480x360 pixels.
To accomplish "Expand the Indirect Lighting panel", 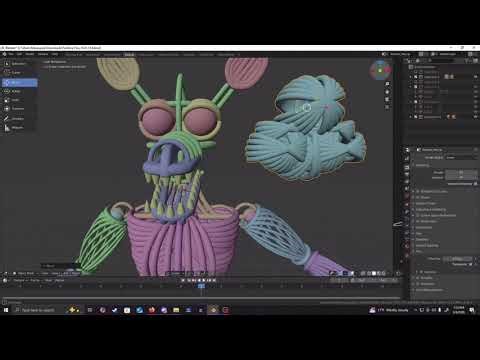I will [x=427, y=245].
